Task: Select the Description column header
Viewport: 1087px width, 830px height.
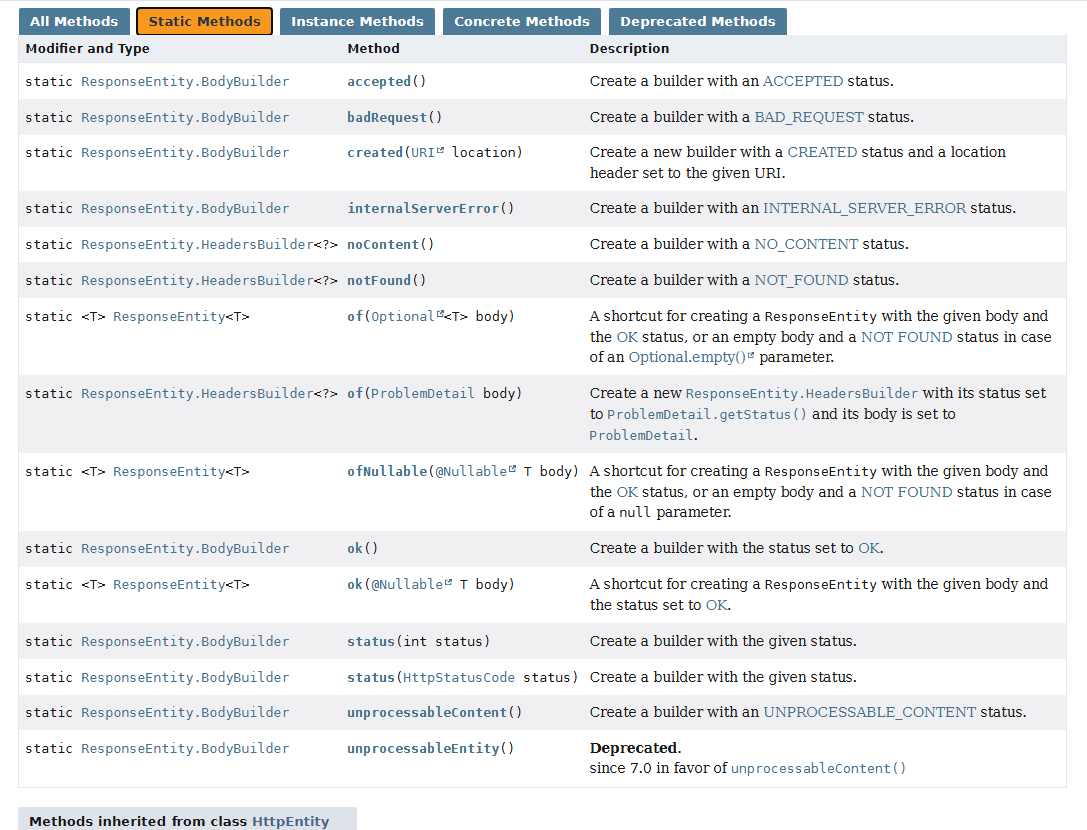Action: pyautogui.click(x=629, y=49)
